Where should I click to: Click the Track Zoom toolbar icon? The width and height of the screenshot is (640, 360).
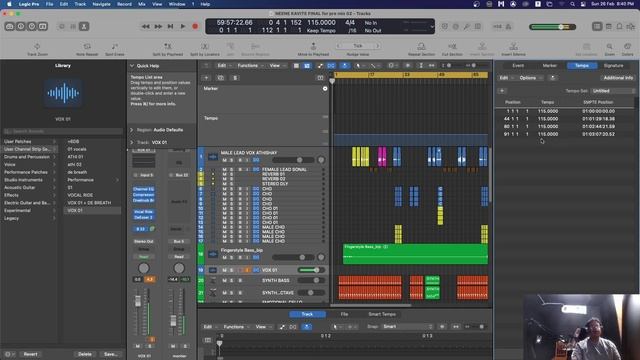pyautogui.click(x=37, y=47)
